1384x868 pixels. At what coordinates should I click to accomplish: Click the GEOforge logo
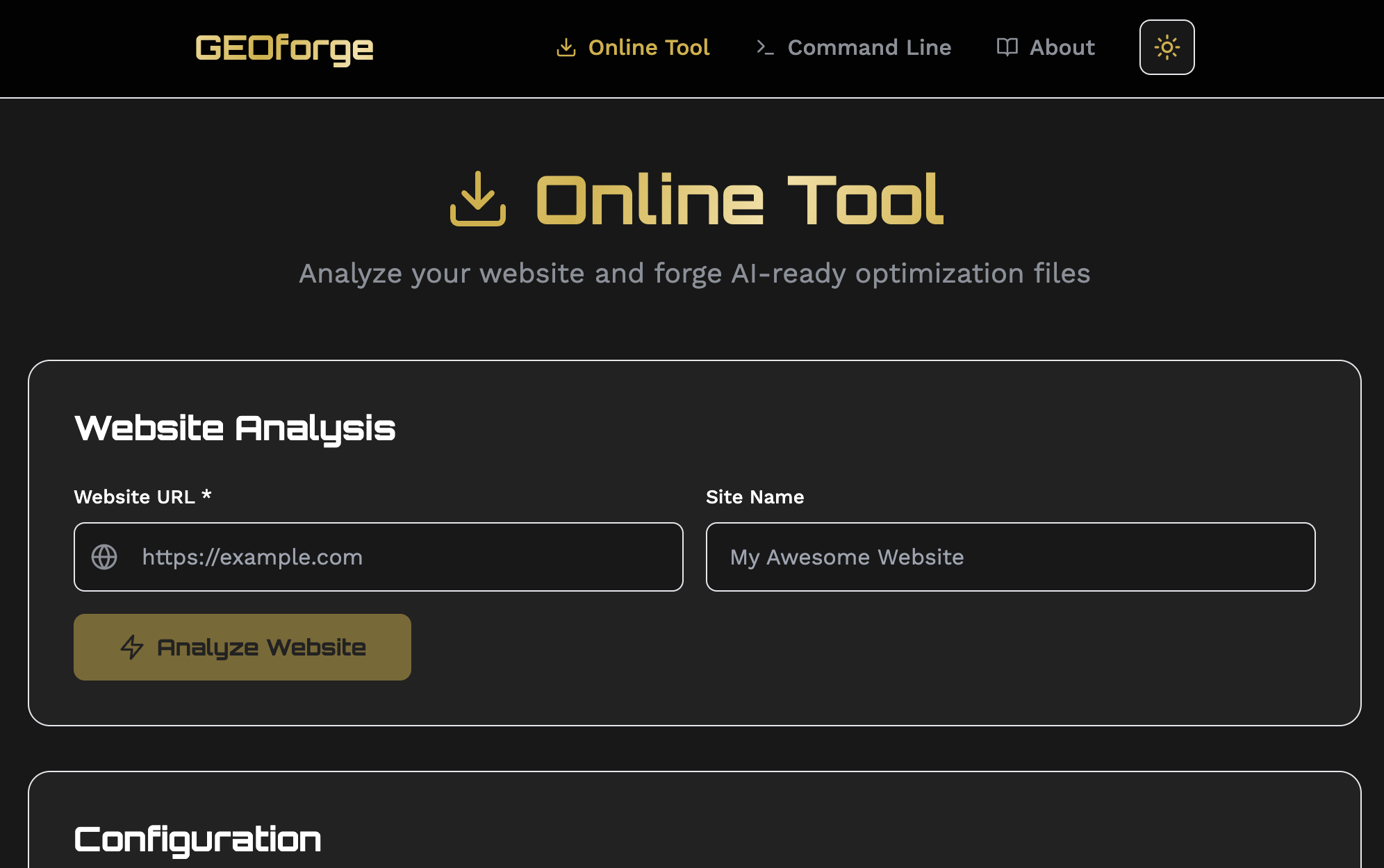click(284, 48)
